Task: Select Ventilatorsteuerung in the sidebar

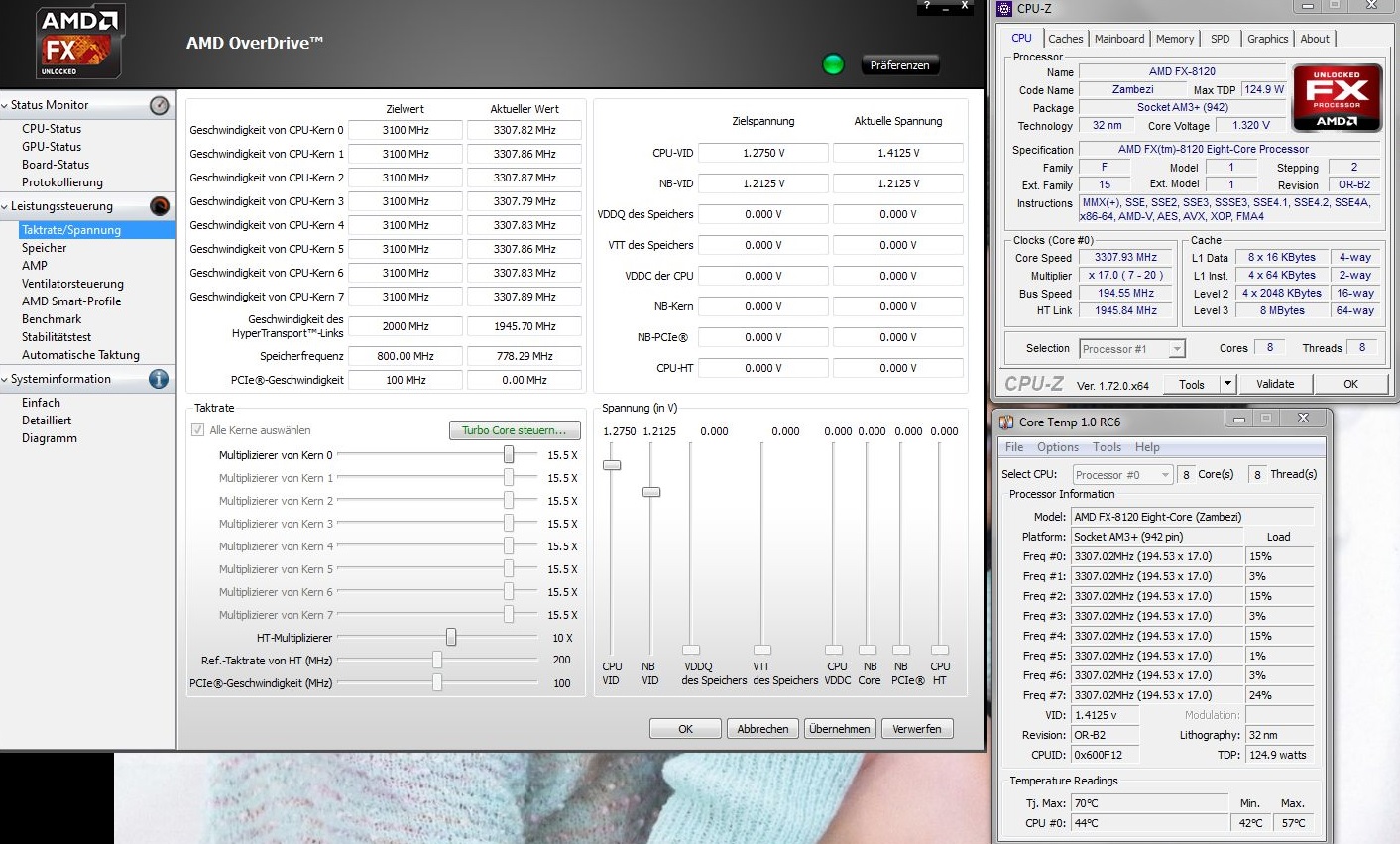Action: pyautogui.click(x=72, y=284)
